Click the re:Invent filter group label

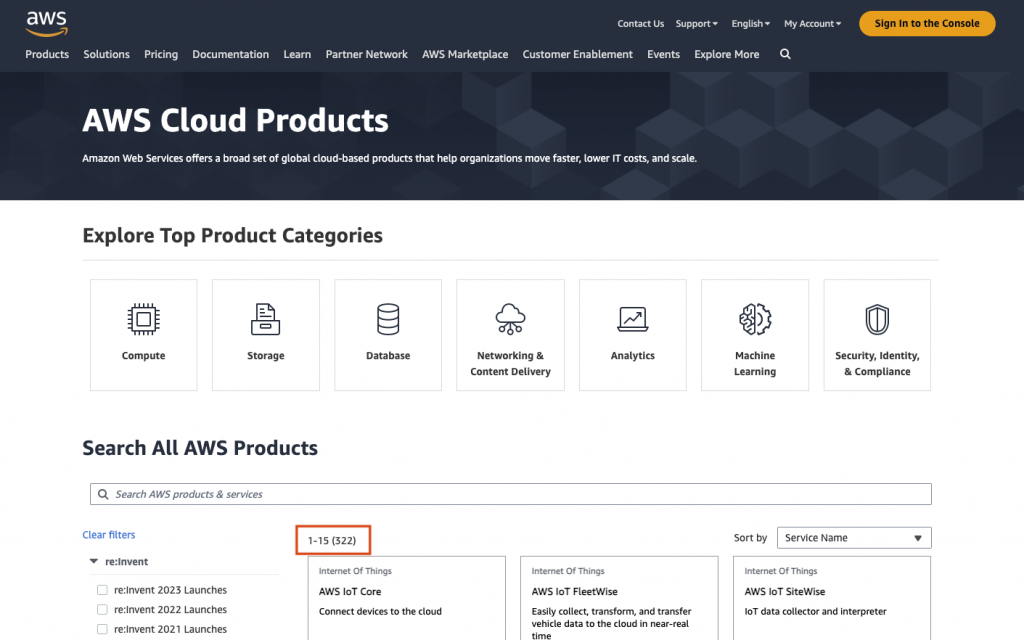pos(127,562)
